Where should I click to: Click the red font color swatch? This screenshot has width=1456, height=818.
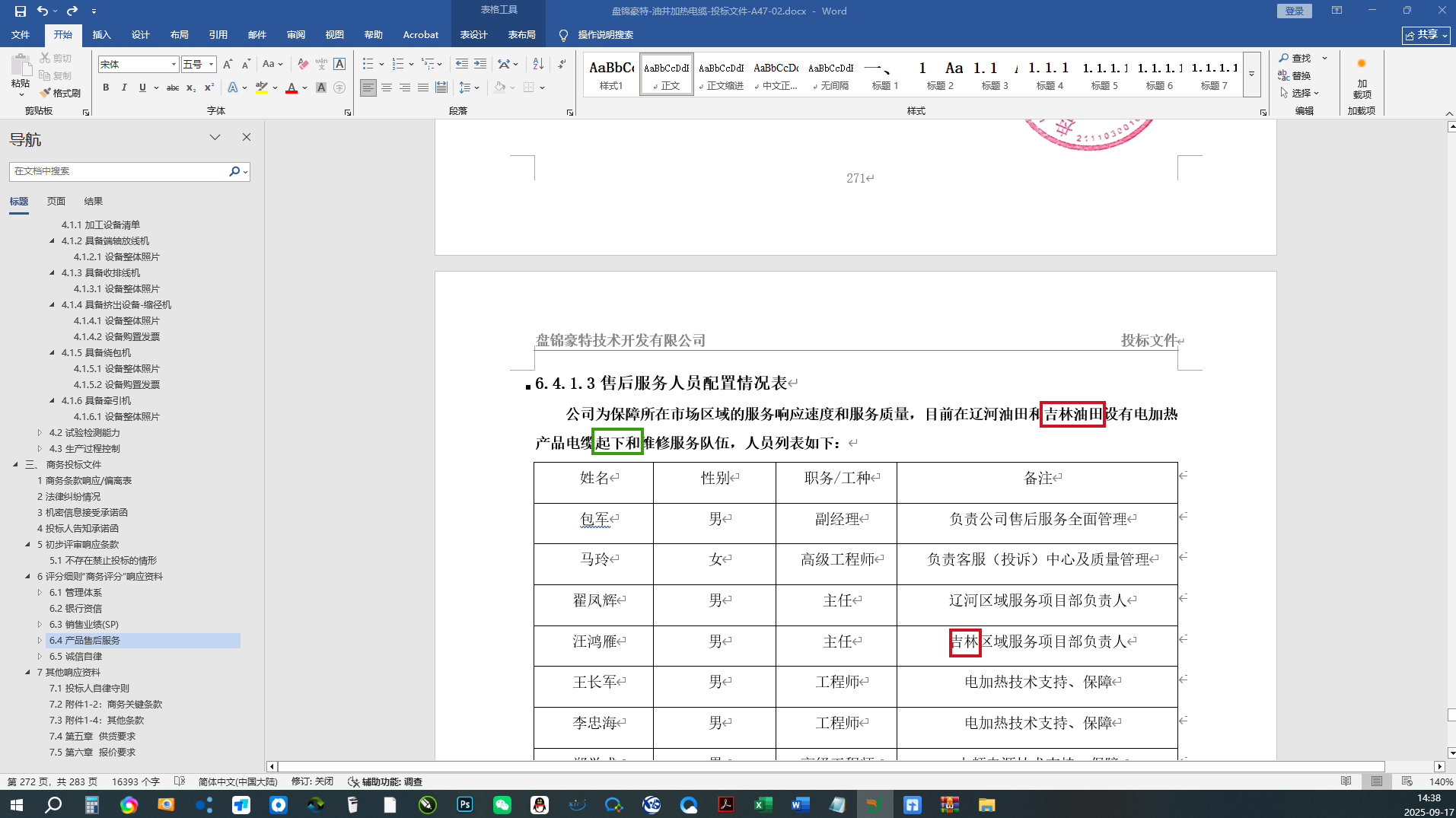pos(292,88)
